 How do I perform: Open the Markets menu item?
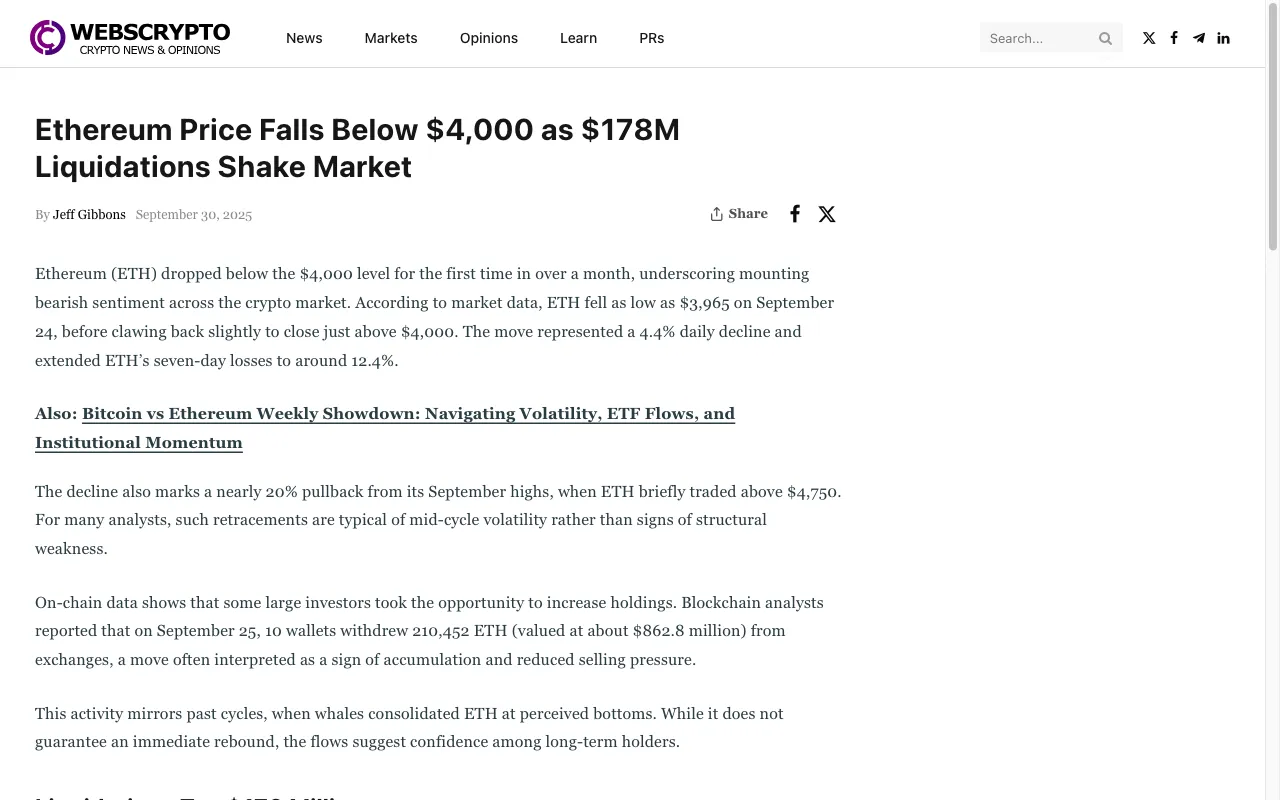tap(391, 38)
